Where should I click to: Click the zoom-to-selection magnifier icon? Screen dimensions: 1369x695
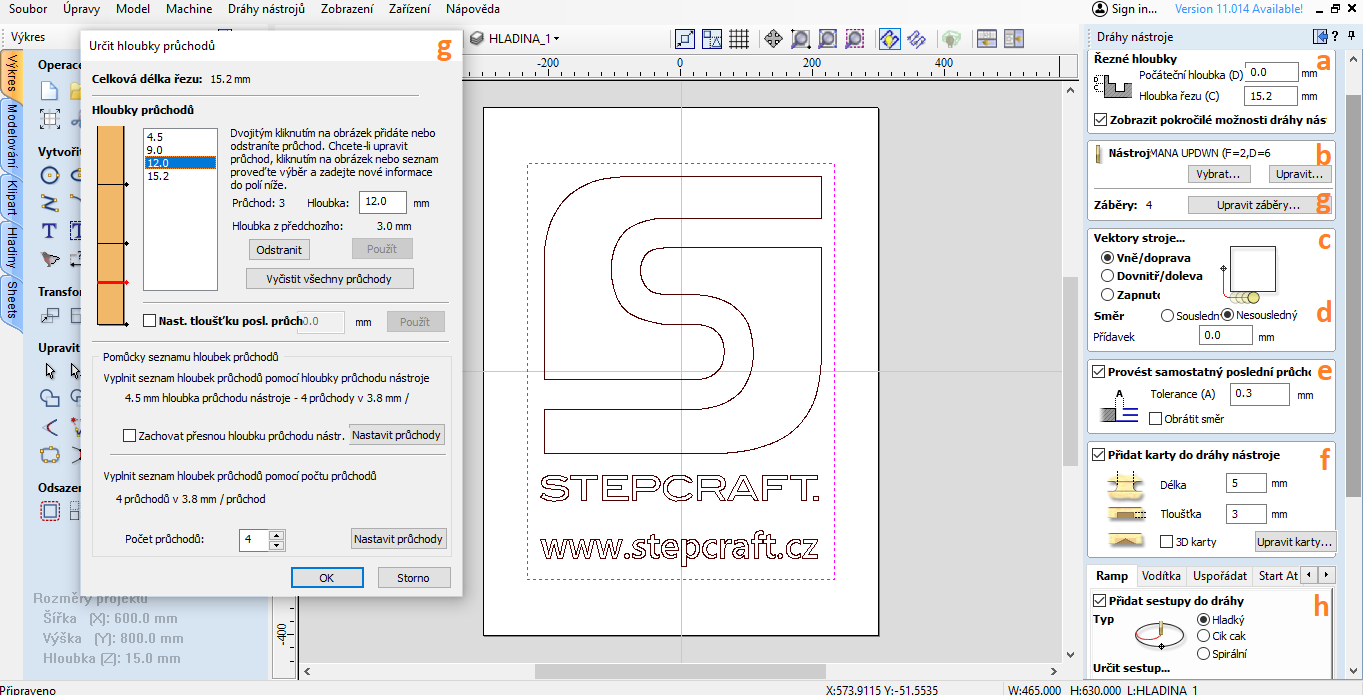[854, 39]
